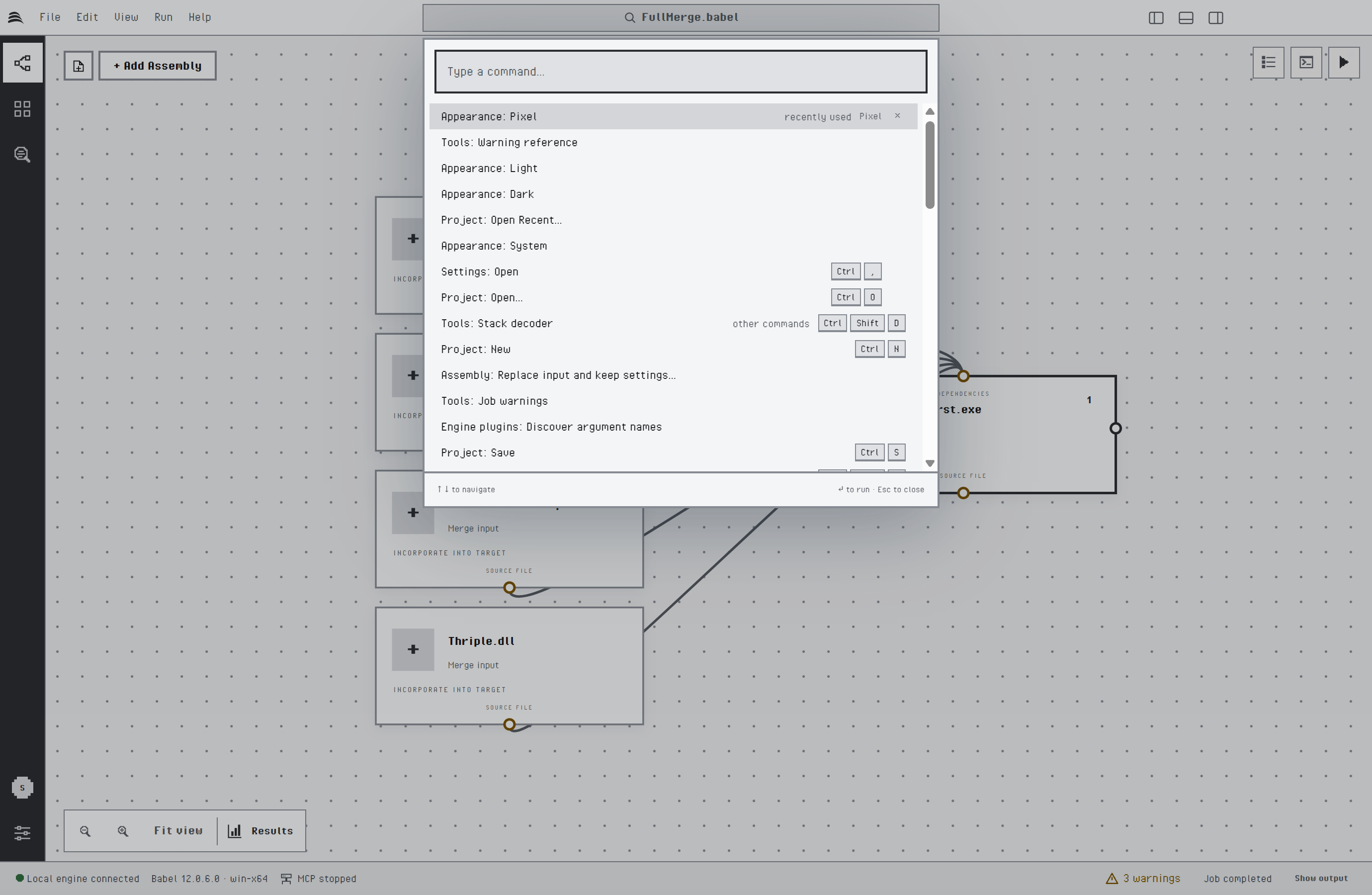Zoom in with magnifier plus icon
This screenshot has width=1372, height=895.
click(123, 831)
